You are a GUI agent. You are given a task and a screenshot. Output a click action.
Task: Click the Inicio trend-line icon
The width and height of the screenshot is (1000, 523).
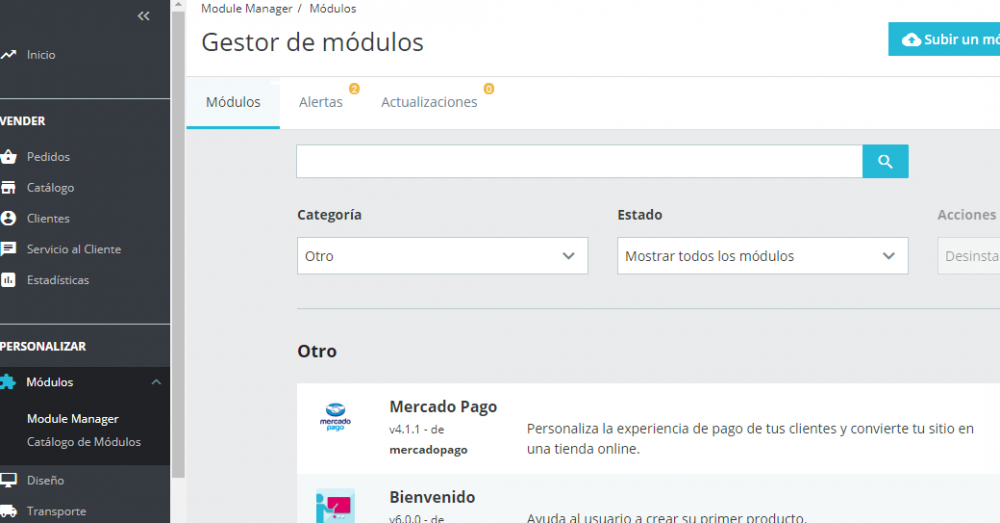(x=8, y=55)
